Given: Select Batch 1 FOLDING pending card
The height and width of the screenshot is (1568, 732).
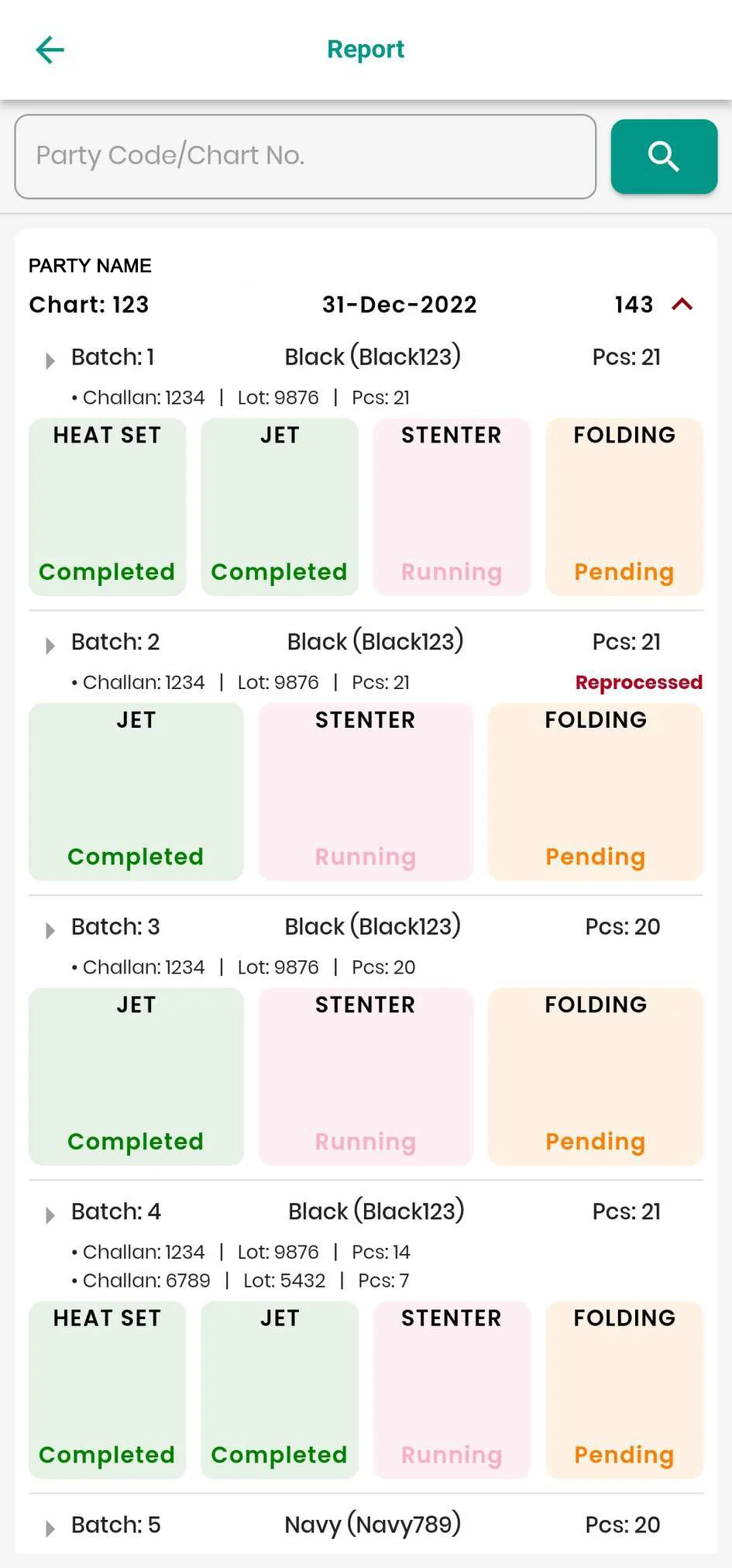Looking at the screenshot, I should coord(624,507).
